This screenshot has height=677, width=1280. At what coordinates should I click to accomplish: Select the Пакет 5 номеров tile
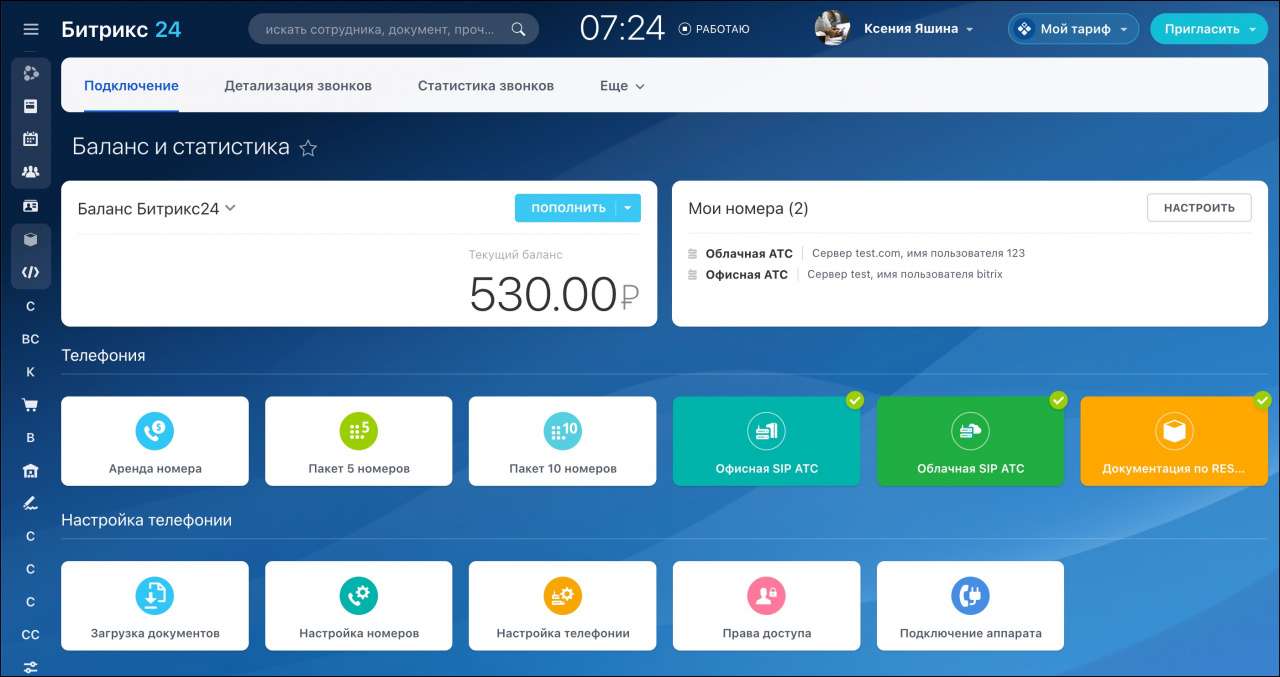(x=359, y=441)
